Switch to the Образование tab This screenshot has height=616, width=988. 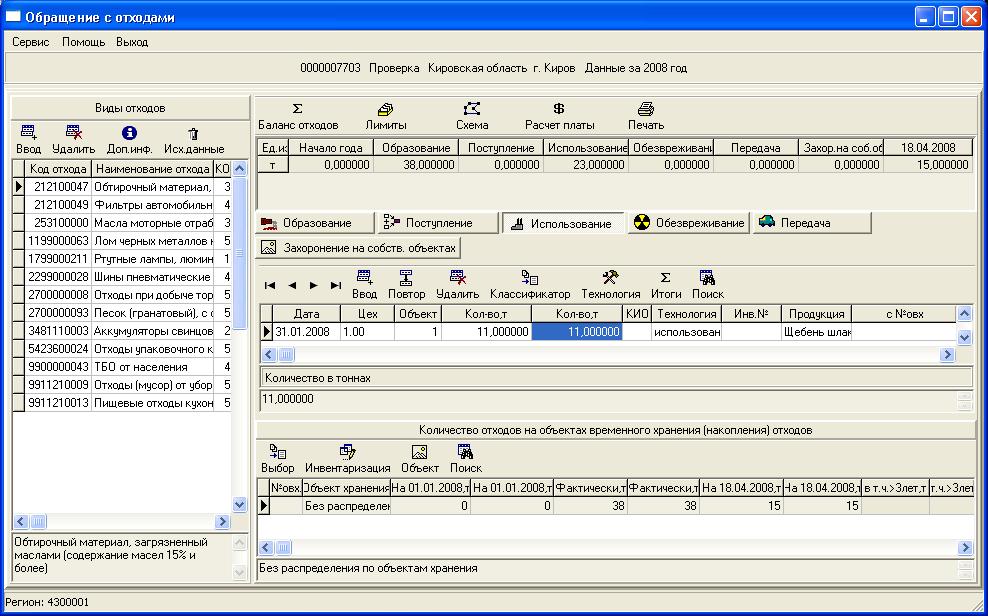[315, 223]
